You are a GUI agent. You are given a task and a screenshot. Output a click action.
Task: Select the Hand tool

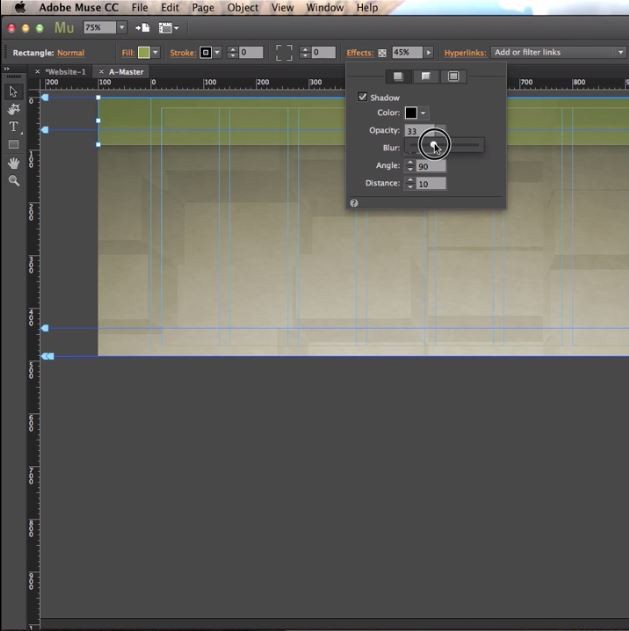[13, 163]
